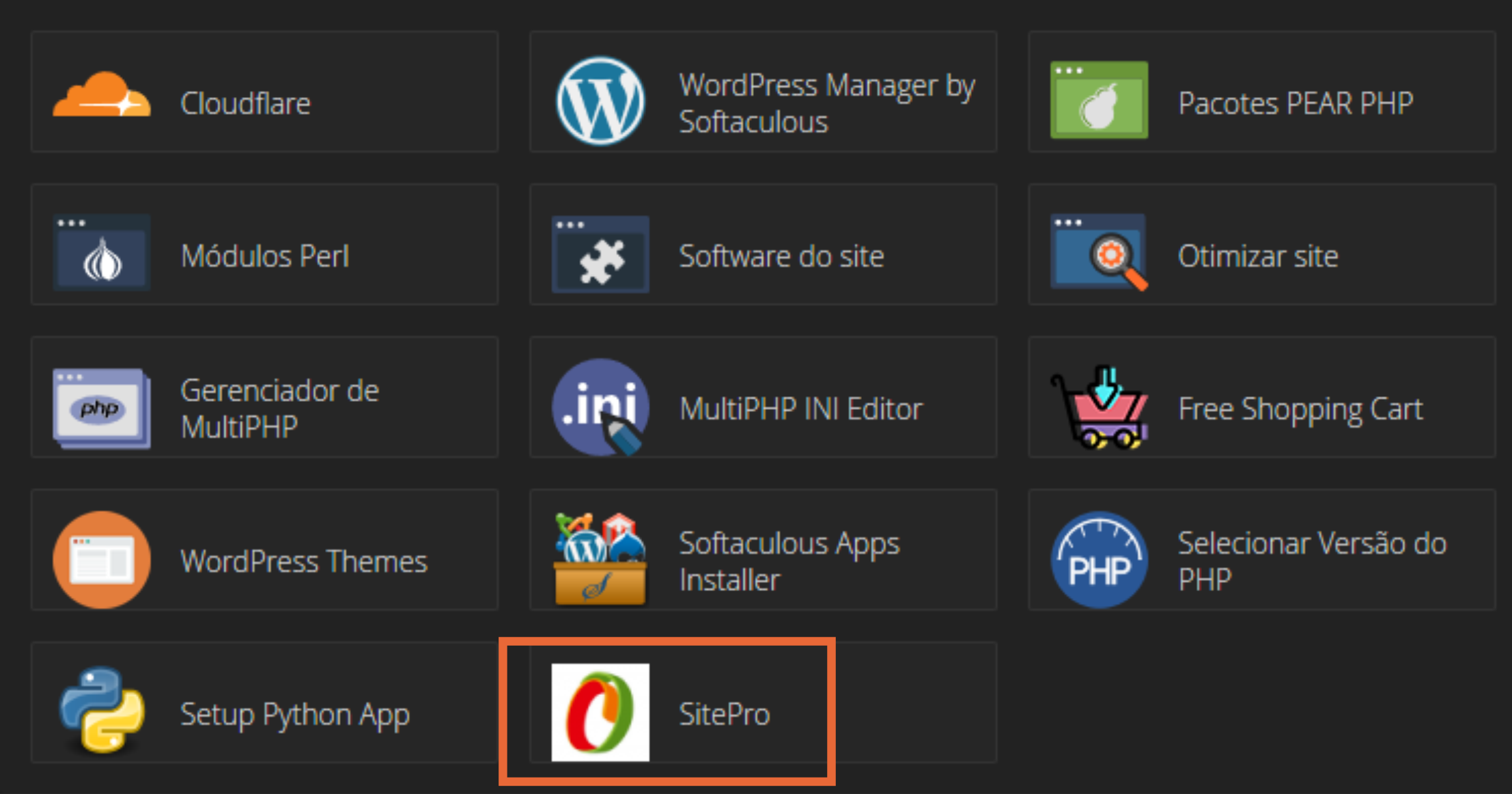Screen dimensions: 1512x794
Task: Open the puzzle-piece Software do site icon
Action: tap(600, 254)
